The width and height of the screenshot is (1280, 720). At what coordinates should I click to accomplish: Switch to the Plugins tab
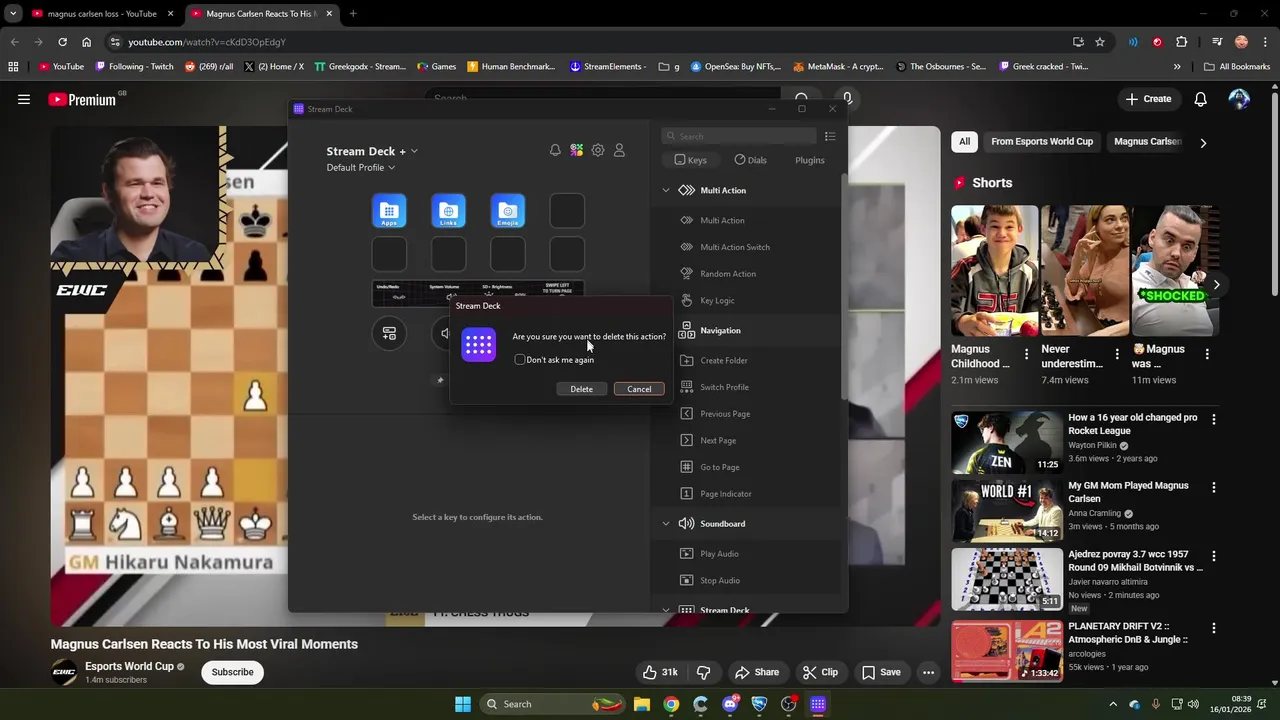[x=810, y=160]
